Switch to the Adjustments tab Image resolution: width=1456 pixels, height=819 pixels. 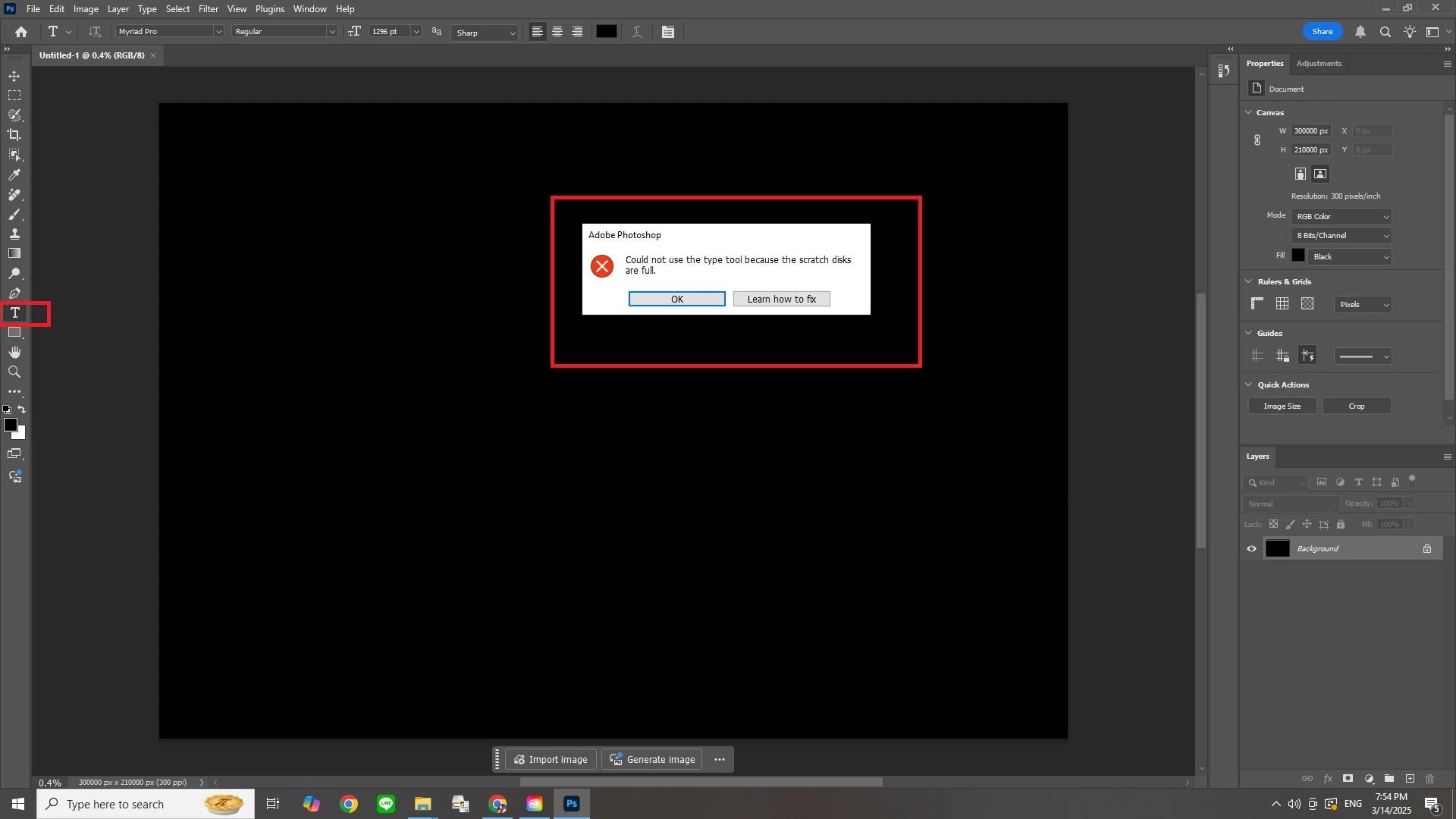pos(1319,64)
